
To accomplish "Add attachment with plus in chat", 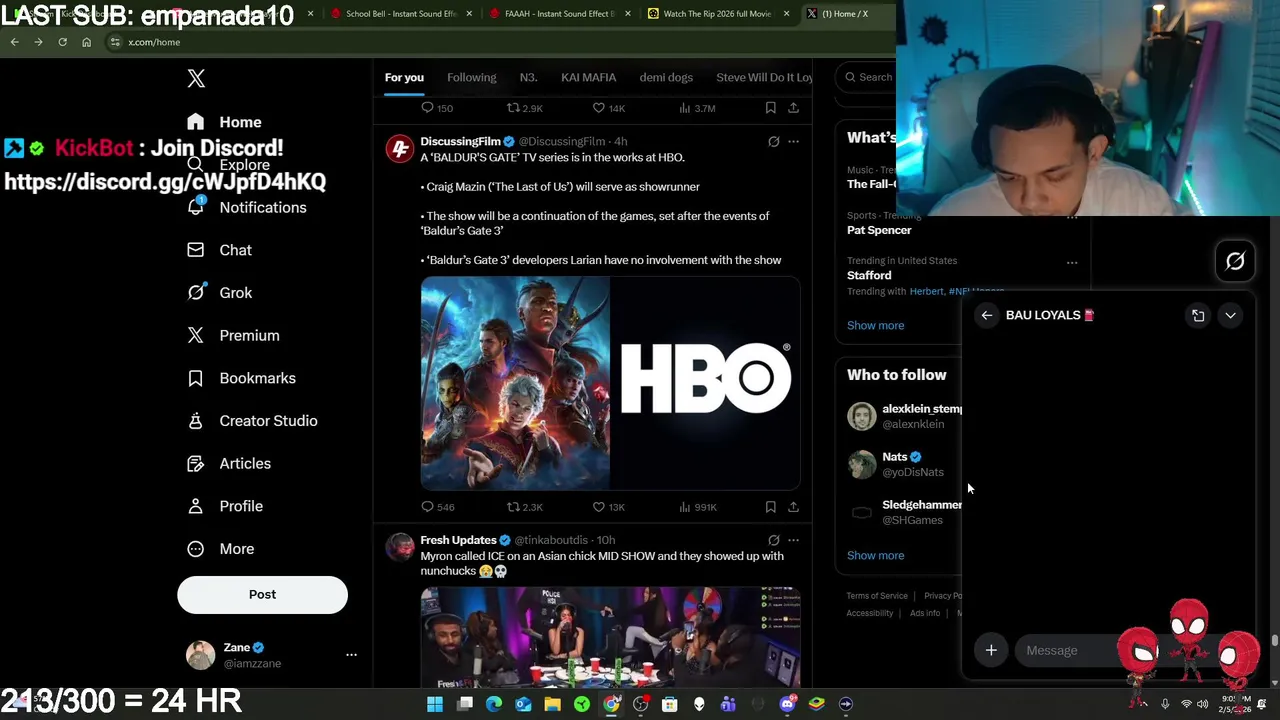I will click(x=991, y=650).
